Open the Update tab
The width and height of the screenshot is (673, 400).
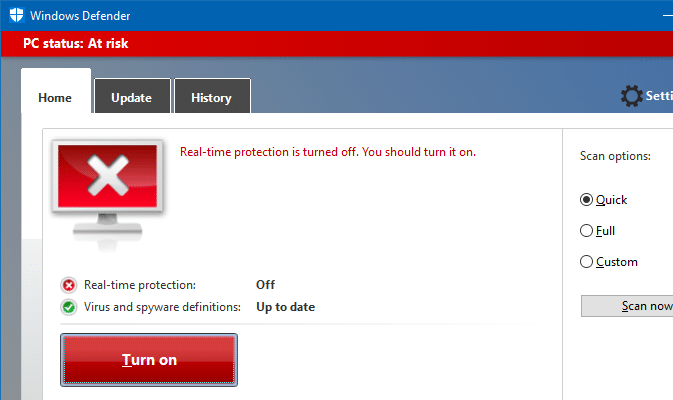tap(132, 98)
